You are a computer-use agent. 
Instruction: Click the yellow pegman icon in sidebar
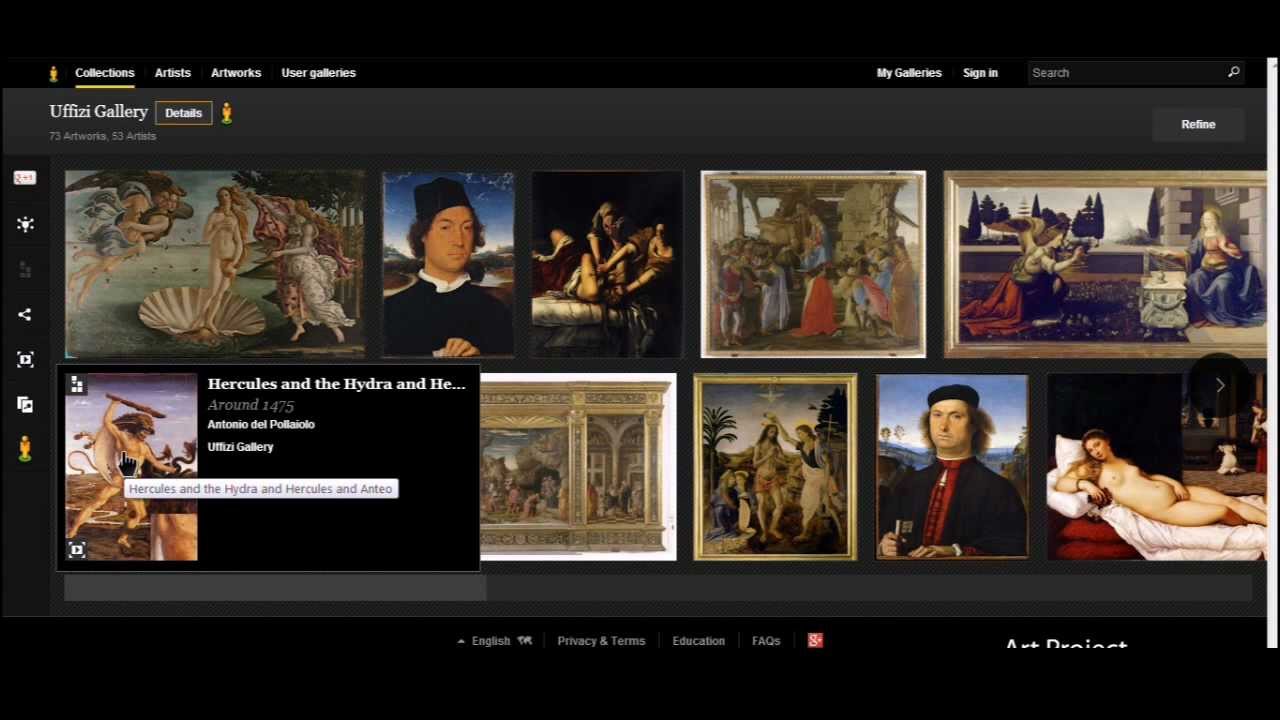(25, 449)
